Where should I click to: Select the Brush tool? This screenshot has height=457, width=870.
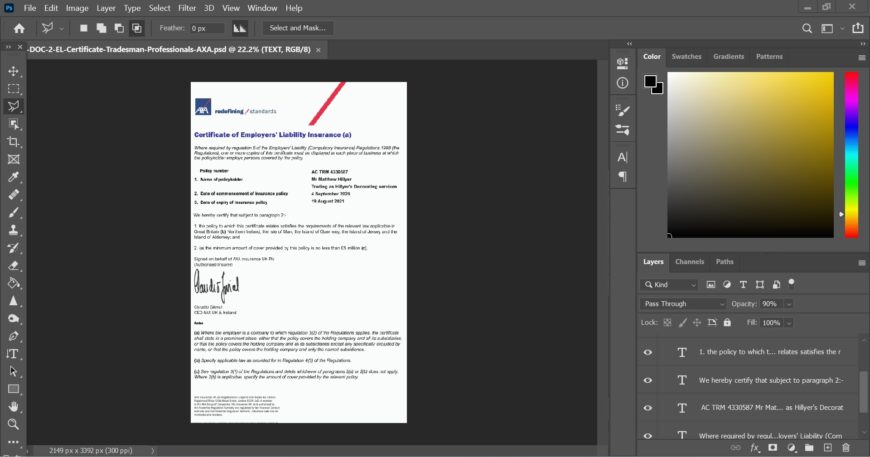(13, 212)
